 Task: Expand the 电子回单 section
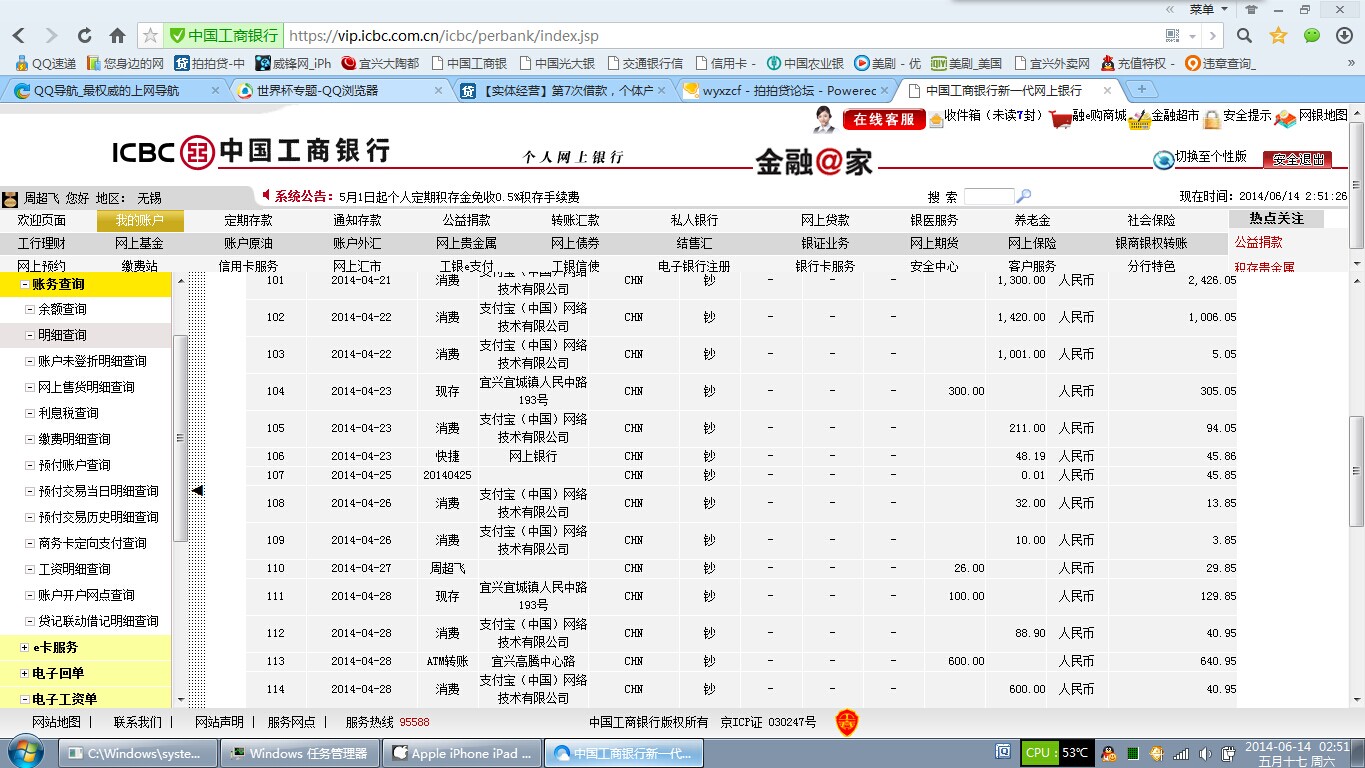(x=25, y=674)
